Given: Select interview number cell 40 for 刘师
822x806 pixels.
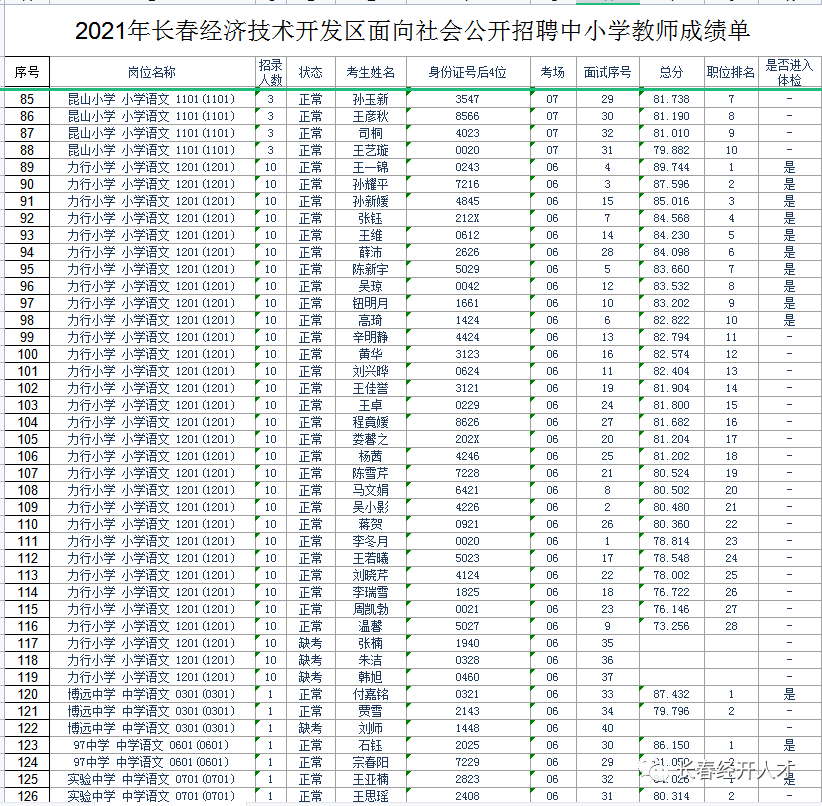Looking at the screenshot, I should point(608,728).
